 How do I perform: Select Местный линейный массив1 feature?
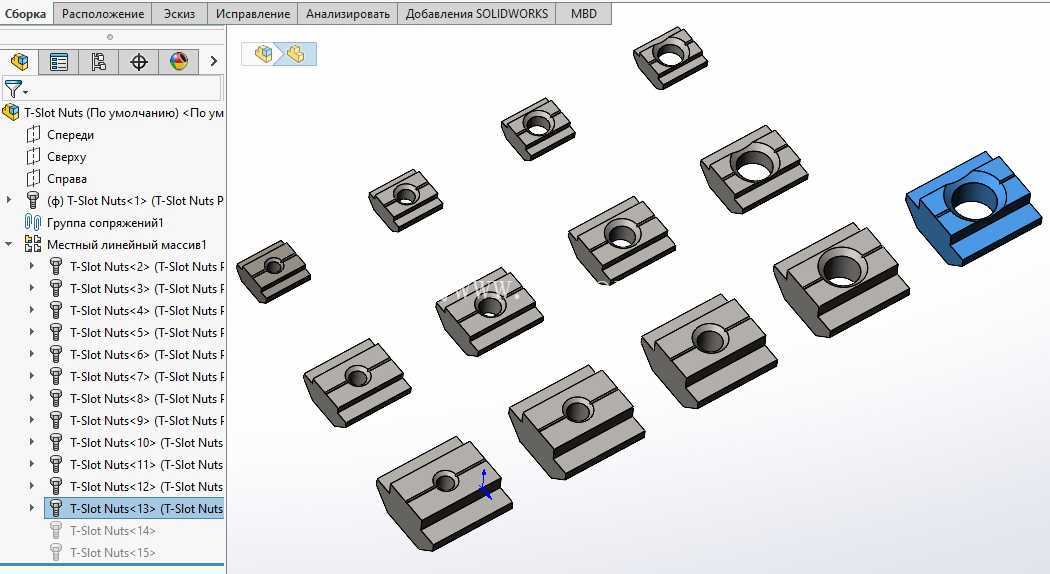pyautogui.click(x=127, y=244)
